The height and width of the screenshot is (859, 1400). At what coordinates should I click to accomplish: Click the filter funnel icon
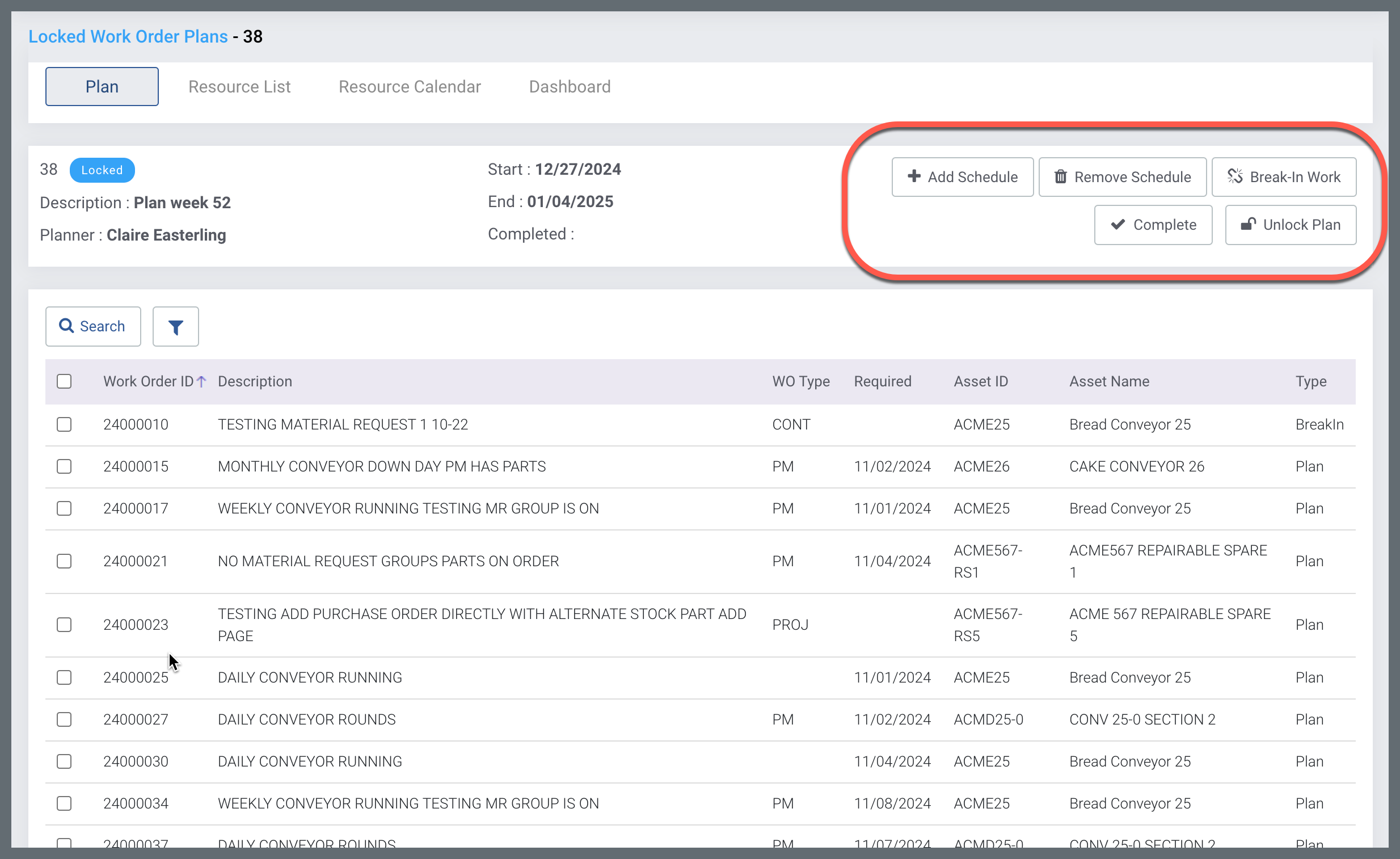tap(176, 327)
